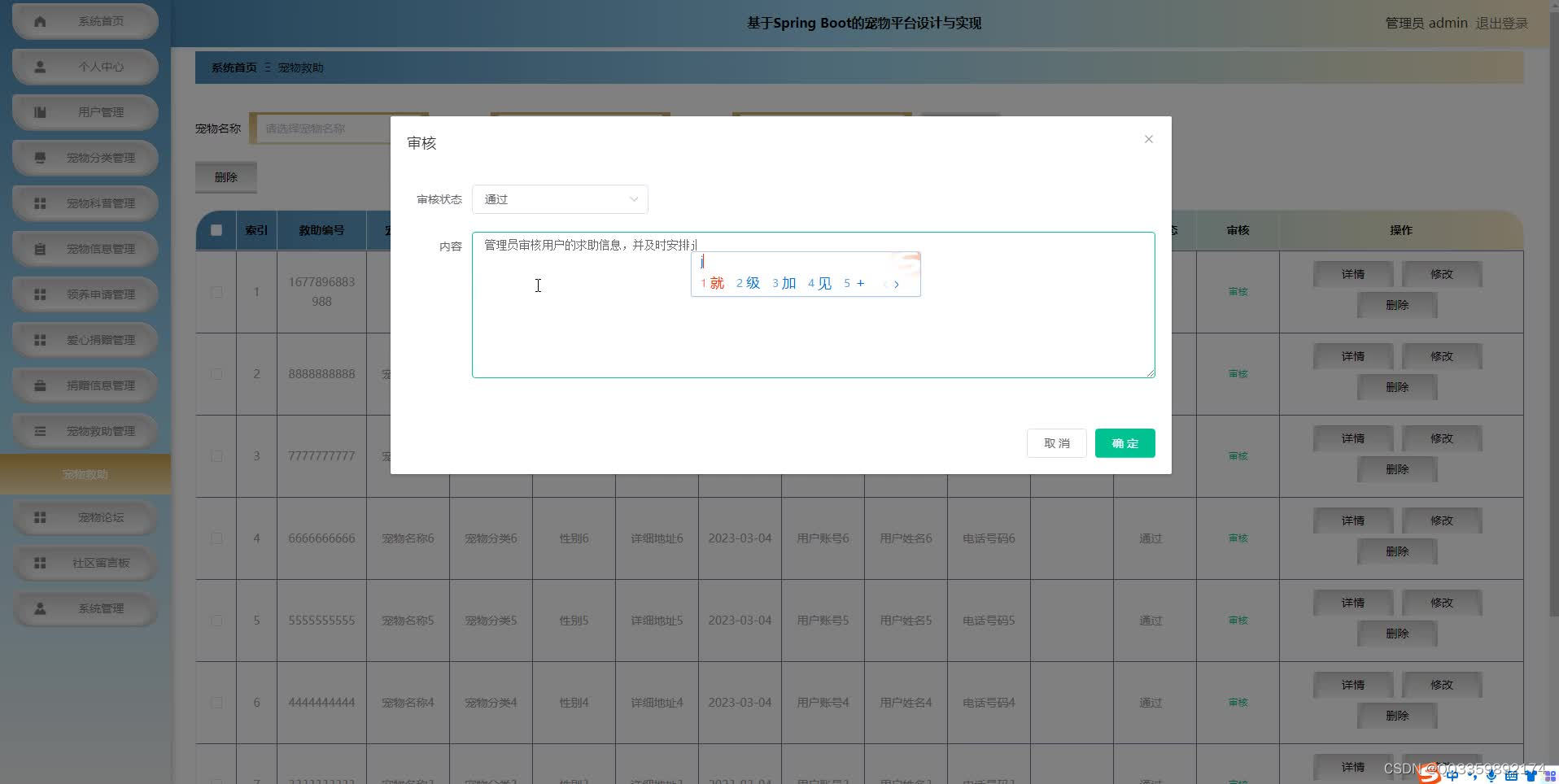Open the 社区留言板 sidebar menu
The image size is (1559, 784).
coord(85,563)
